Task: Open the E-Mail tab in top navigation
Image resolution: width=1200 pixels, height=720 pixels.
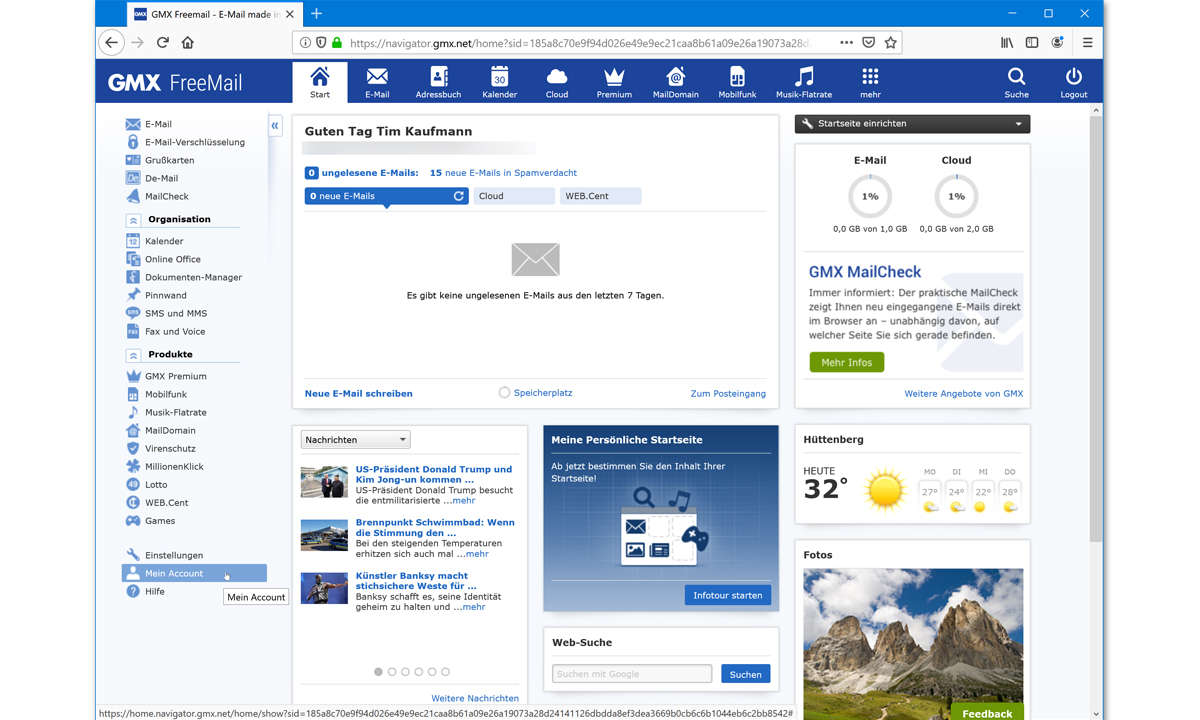Action: 377,82
